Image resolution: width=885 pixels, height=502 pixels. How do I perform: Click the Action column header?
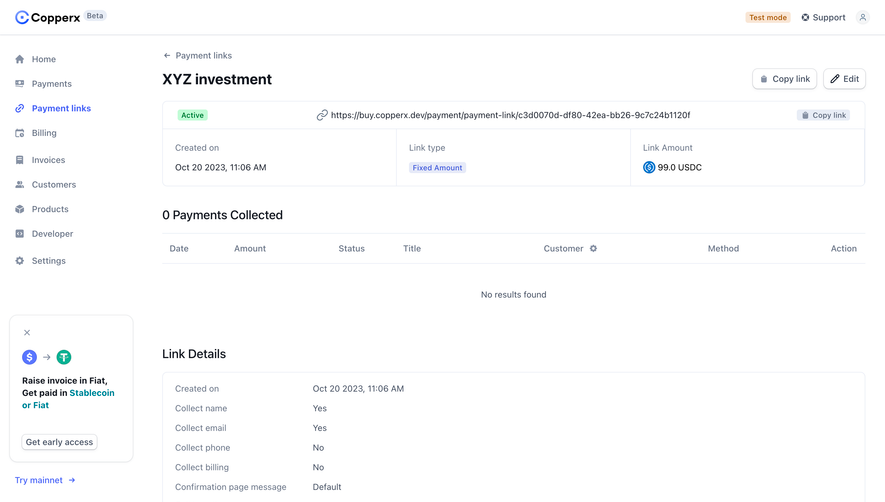[843, 248]
